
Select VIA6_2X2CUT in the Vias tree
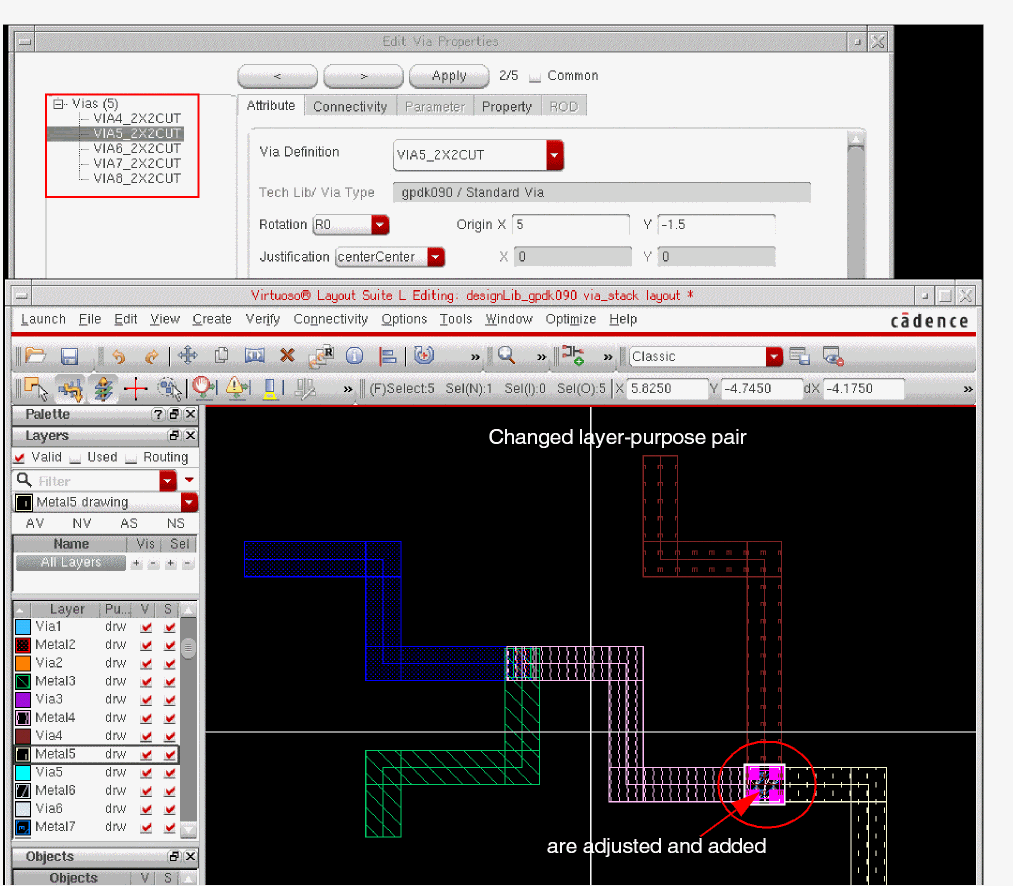pos(137,148)
